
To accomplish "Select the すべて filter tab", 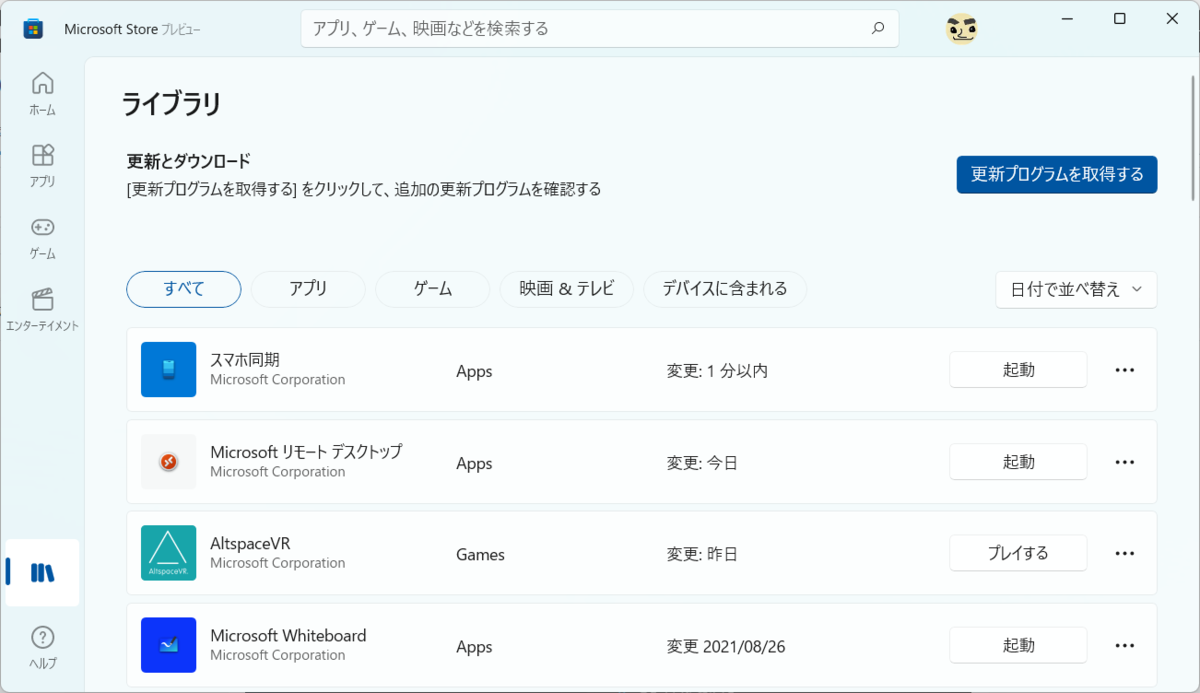I will (x=184, y=289).
